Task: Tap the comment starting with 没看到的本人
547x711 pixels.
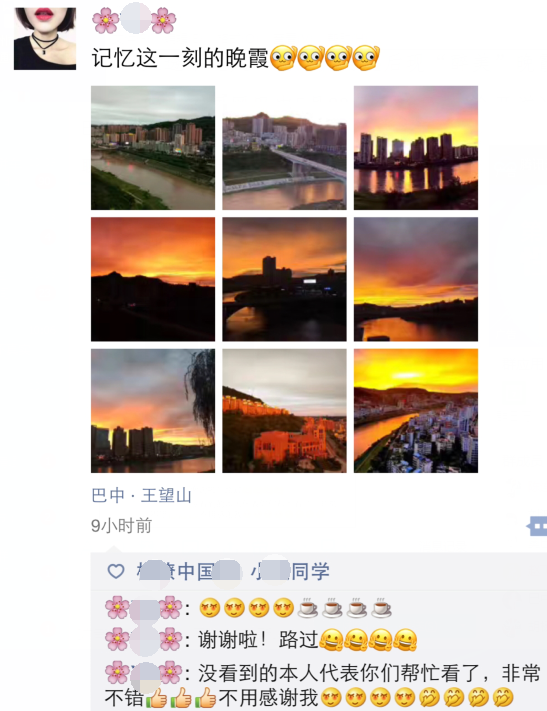Action: click(322, 686)
